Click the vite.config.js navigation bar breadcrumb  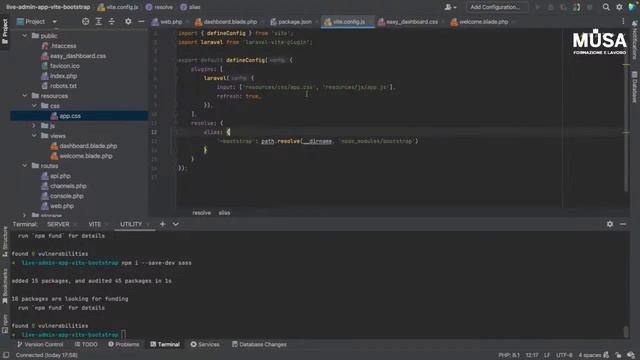coord(118,7)
